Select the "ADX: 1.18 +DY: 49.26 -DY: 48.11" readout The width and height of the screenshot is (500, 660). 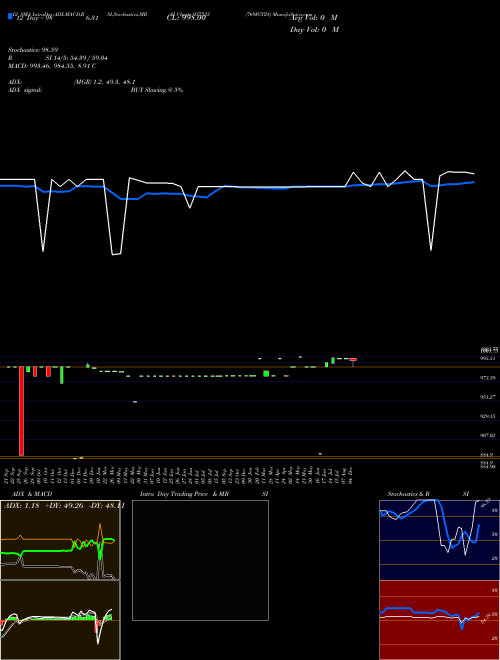click(64, 506)
